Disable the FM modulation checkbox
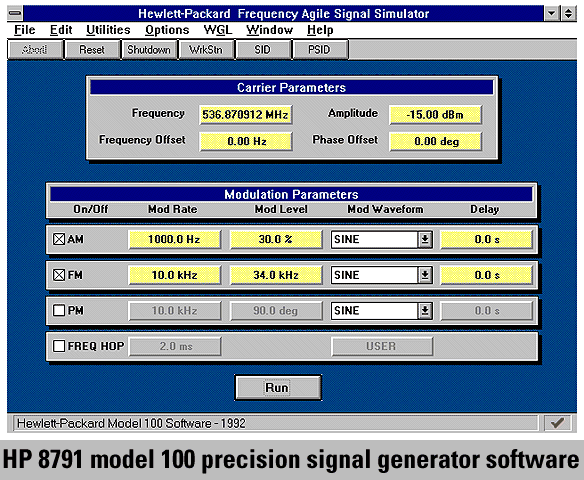The width and height of the screenshot is (584, 480). pos(59,275)
